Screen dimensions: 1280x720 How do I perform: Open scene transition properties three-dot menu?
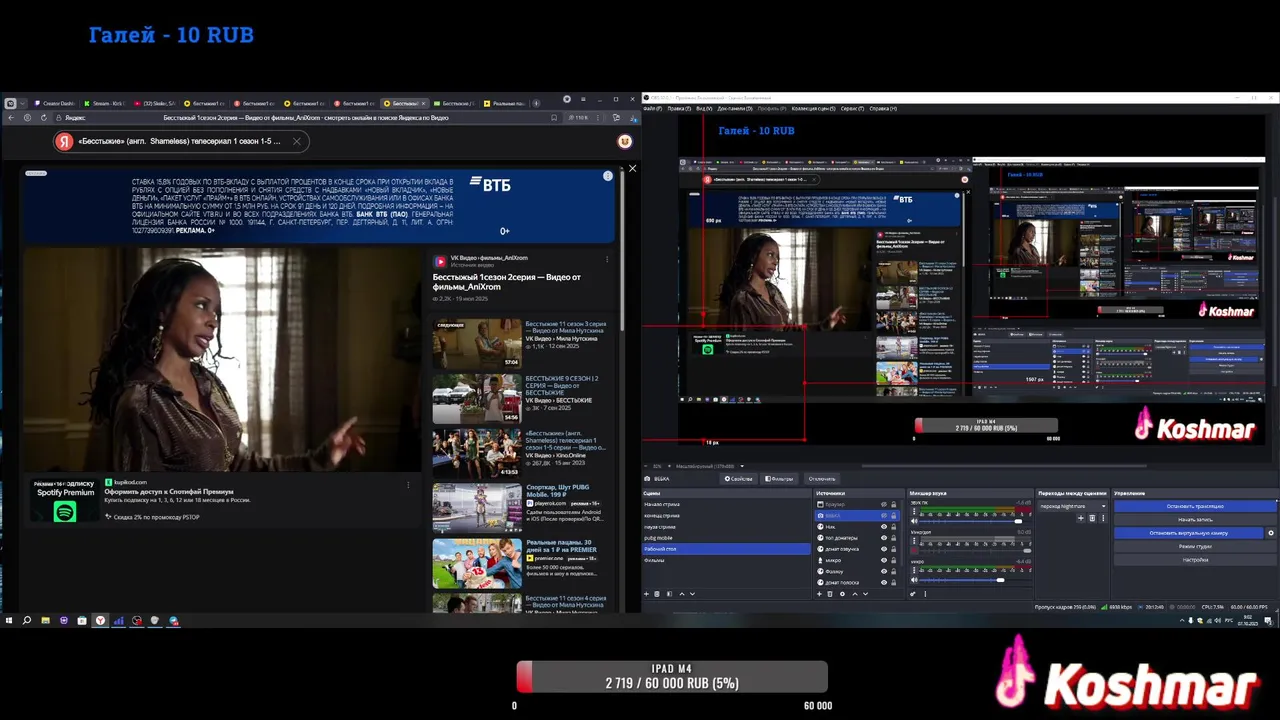click(1103, 518)
